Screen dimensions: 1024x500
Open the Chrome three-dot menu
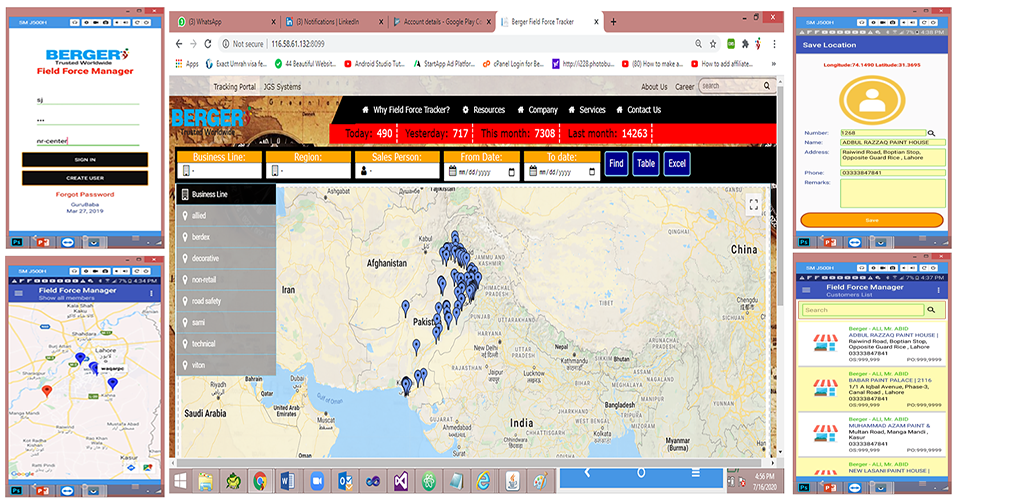tap(775, 44)
